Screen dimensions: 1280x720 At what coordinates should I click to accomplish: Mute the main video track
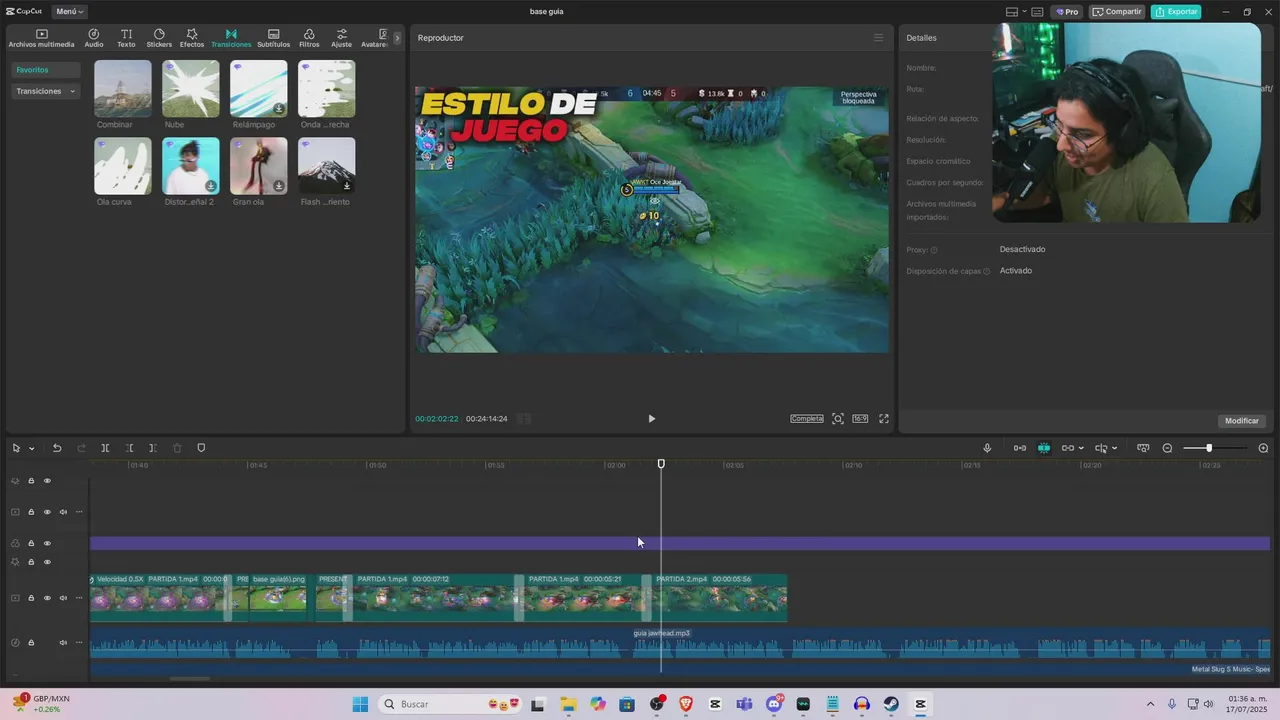(x=63, y=598)
